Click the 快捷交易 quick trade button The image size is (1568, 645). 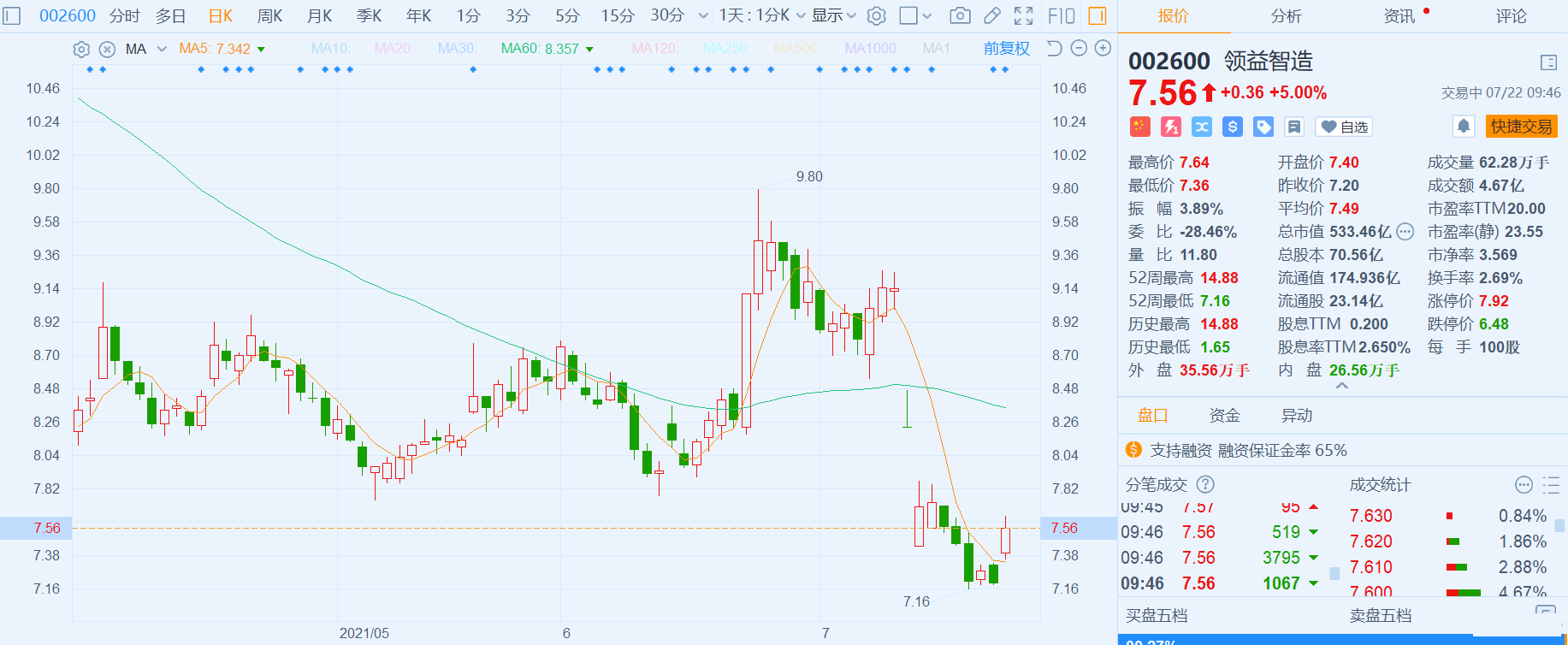[x=1521, y=127]
